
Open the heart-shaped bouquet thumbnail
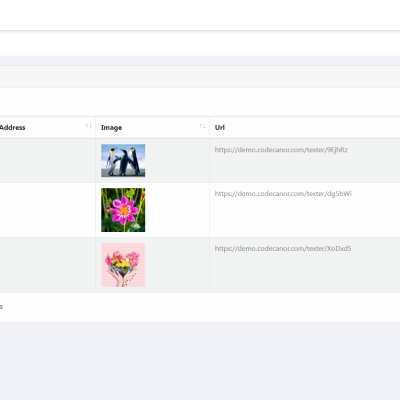click(x=123, y=265)
